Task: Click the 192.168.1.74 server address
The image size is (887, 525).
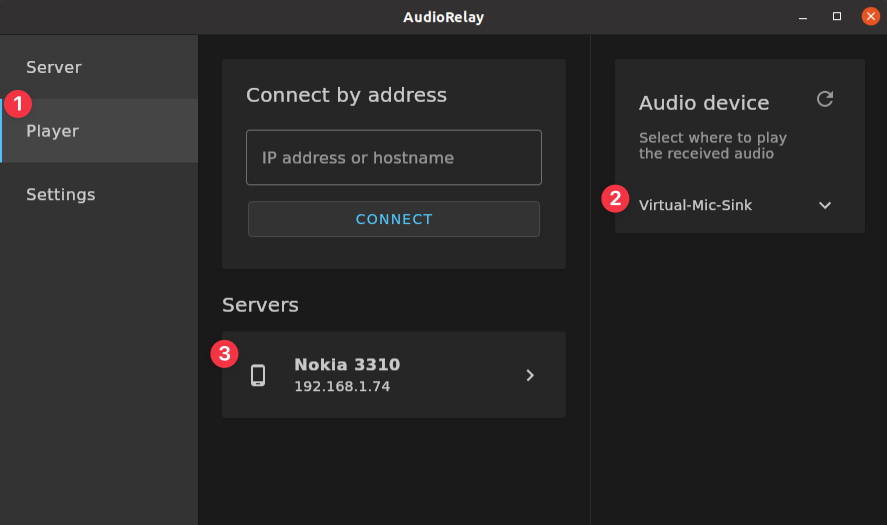Action: 342,386
